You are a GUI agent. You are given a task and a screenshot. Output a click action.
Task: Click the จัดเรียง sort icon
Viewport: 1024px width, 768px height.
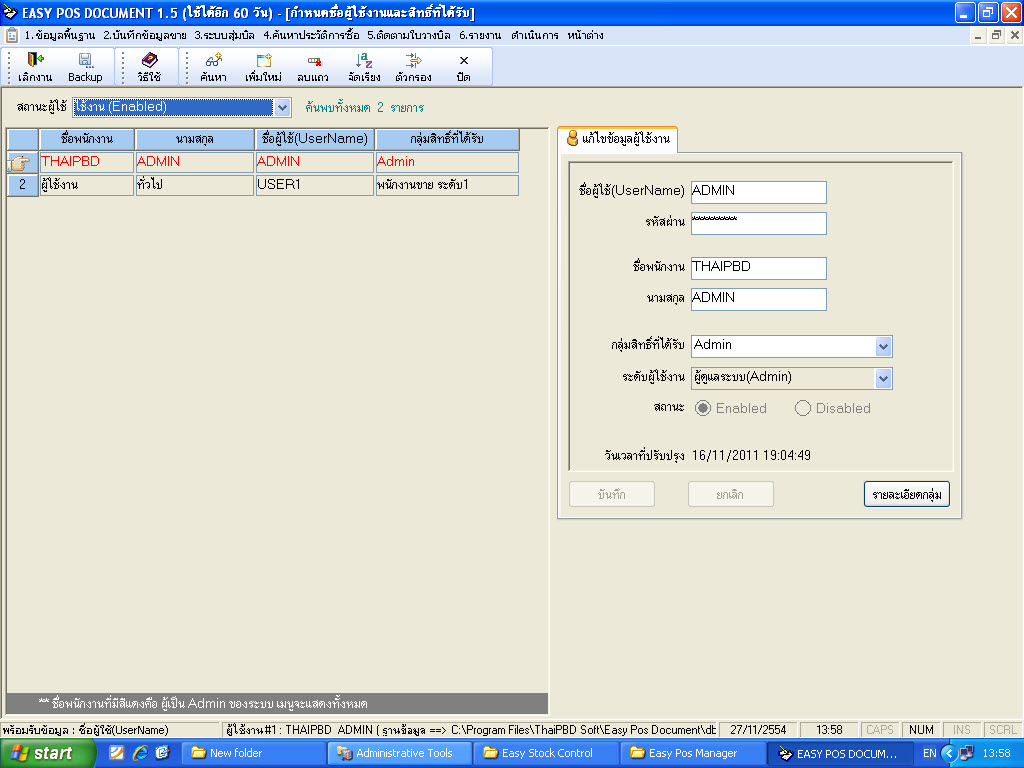364,67
